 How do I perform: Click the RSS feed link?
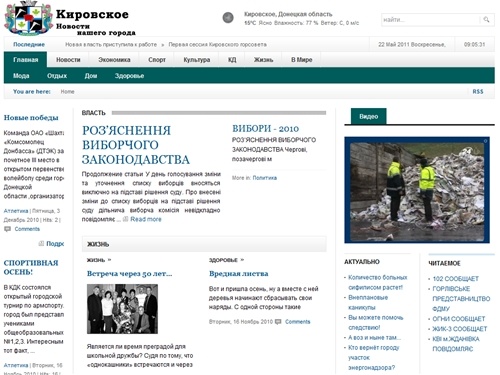478,91
